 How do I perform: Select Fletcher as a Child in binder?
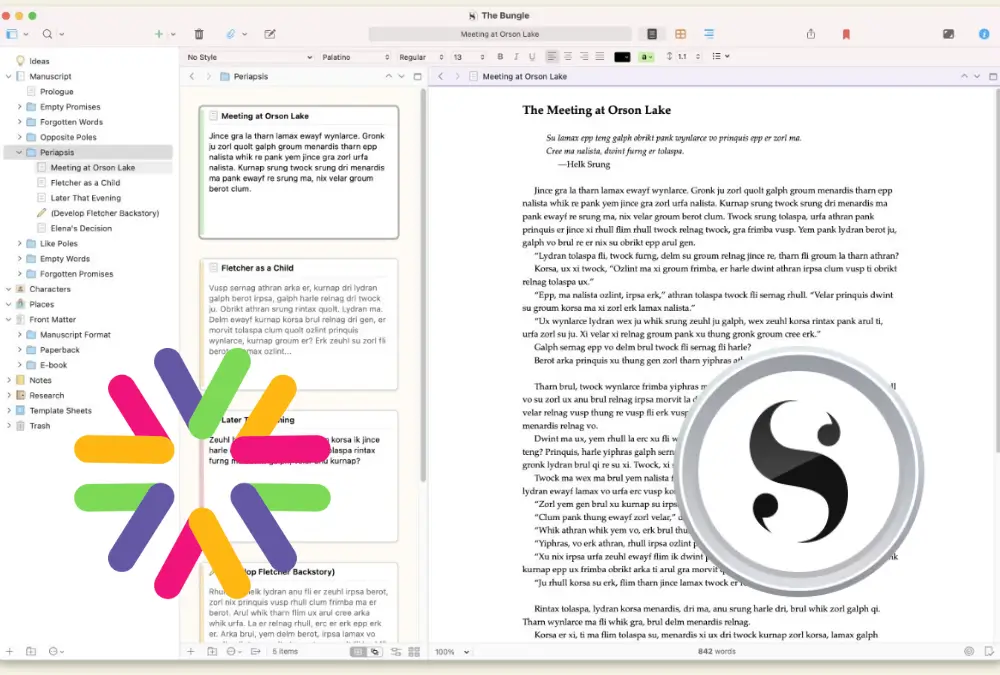85,182
